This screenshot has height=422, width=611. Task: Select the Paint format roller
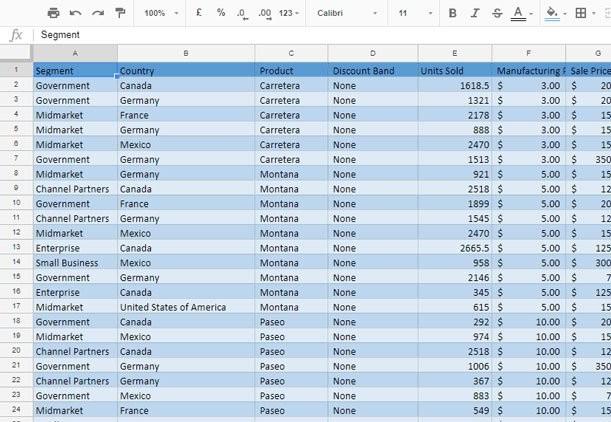[120, 13]
